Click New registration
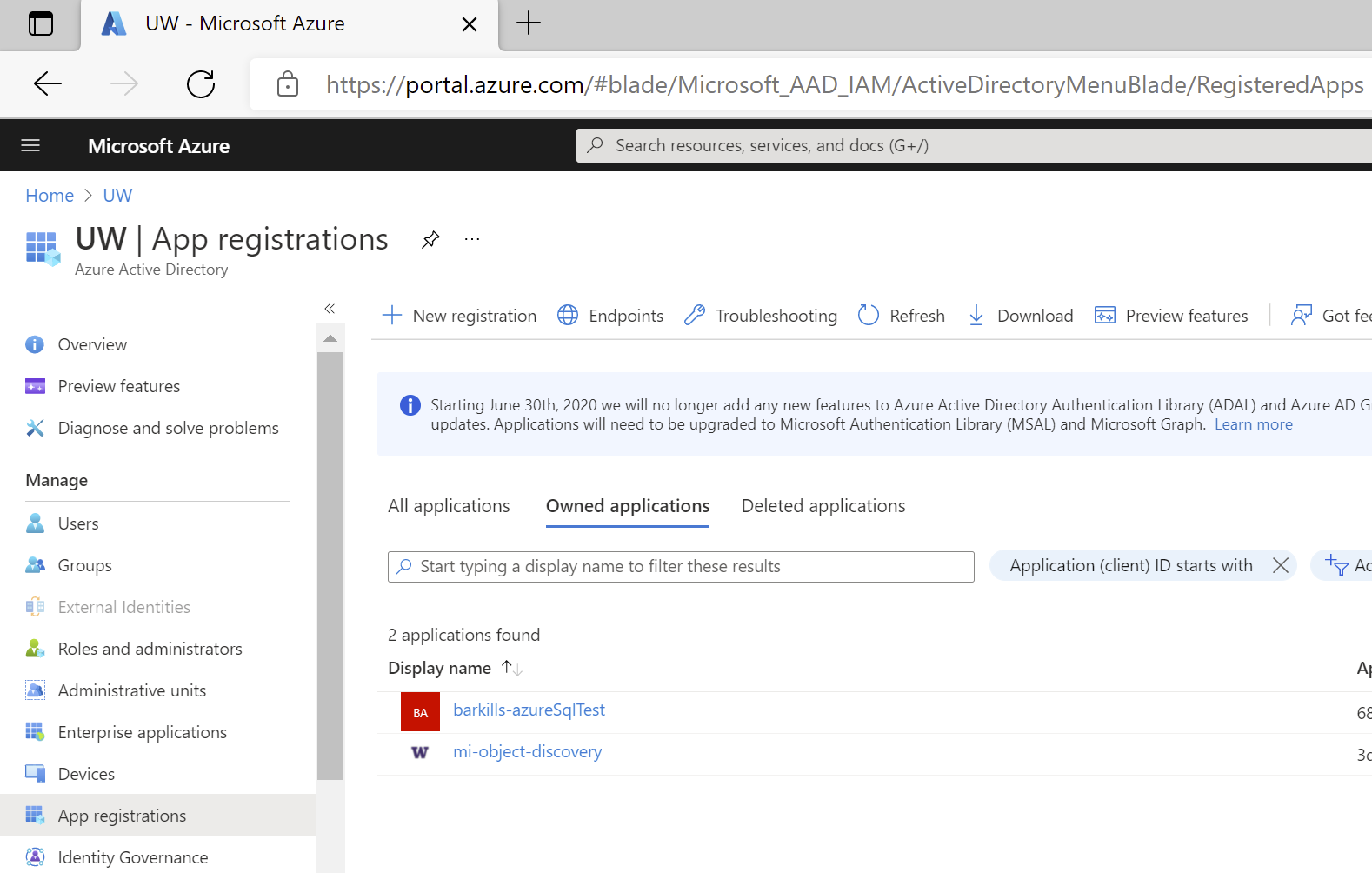Viewport: 1372px width, 873px height. coord(459,316)
